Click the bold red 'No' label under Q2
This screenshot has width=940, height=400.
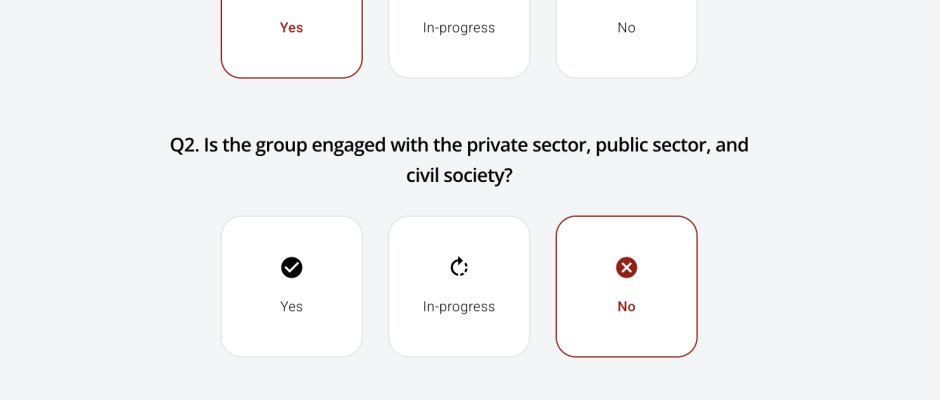[x=626, y=306]
